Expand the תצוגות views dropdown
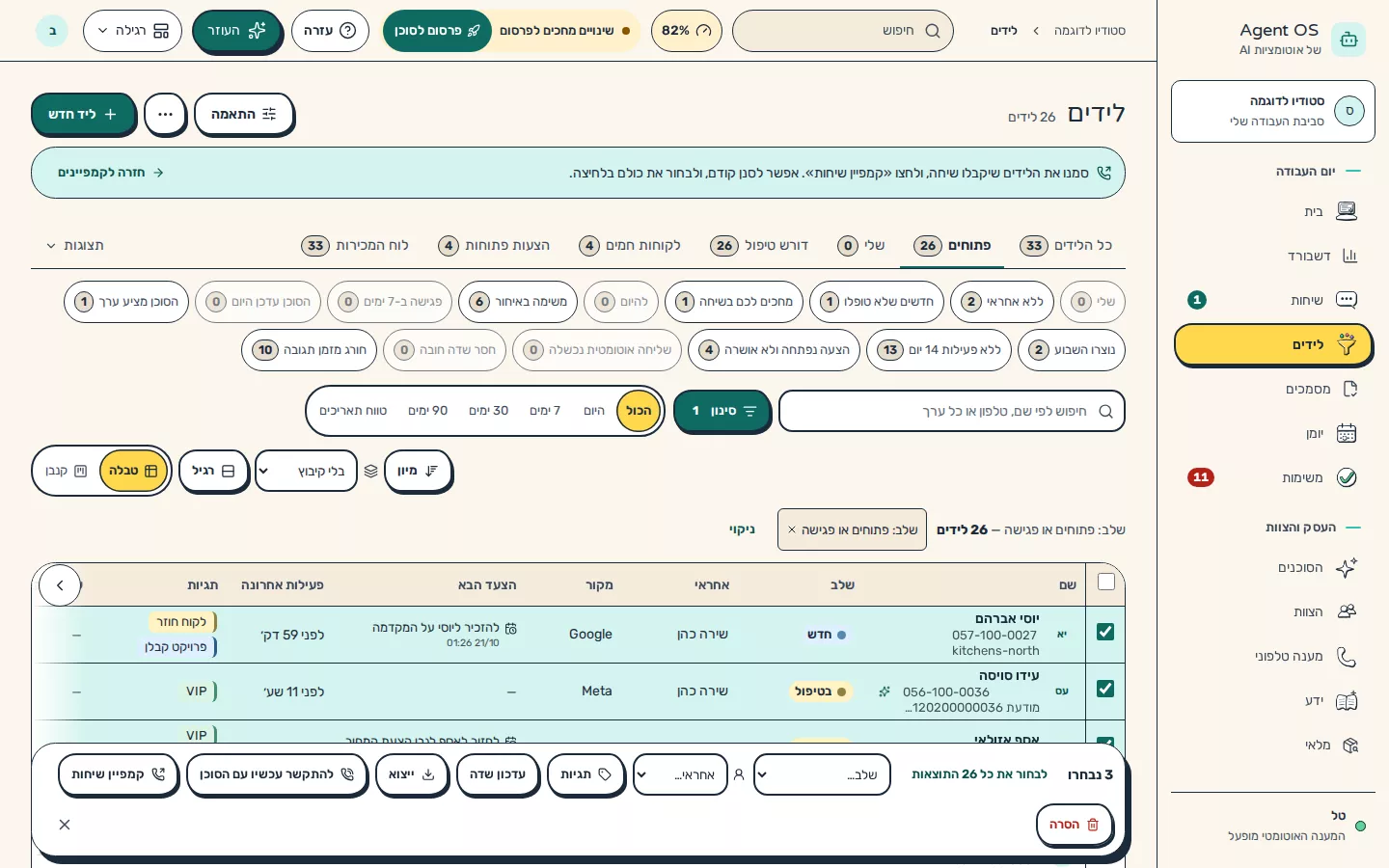The image size is (1389, 868). tap(75, 245)
